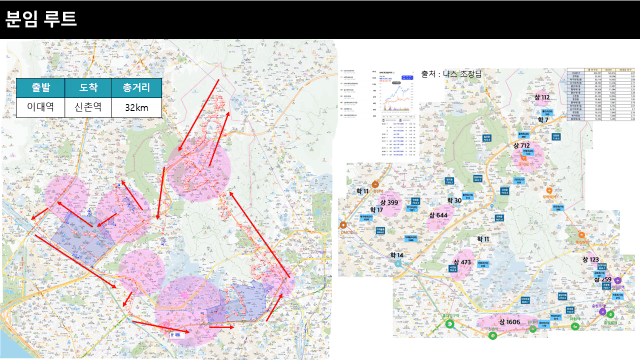Click the purple circle marker next to 상 259

pos(618,280)
